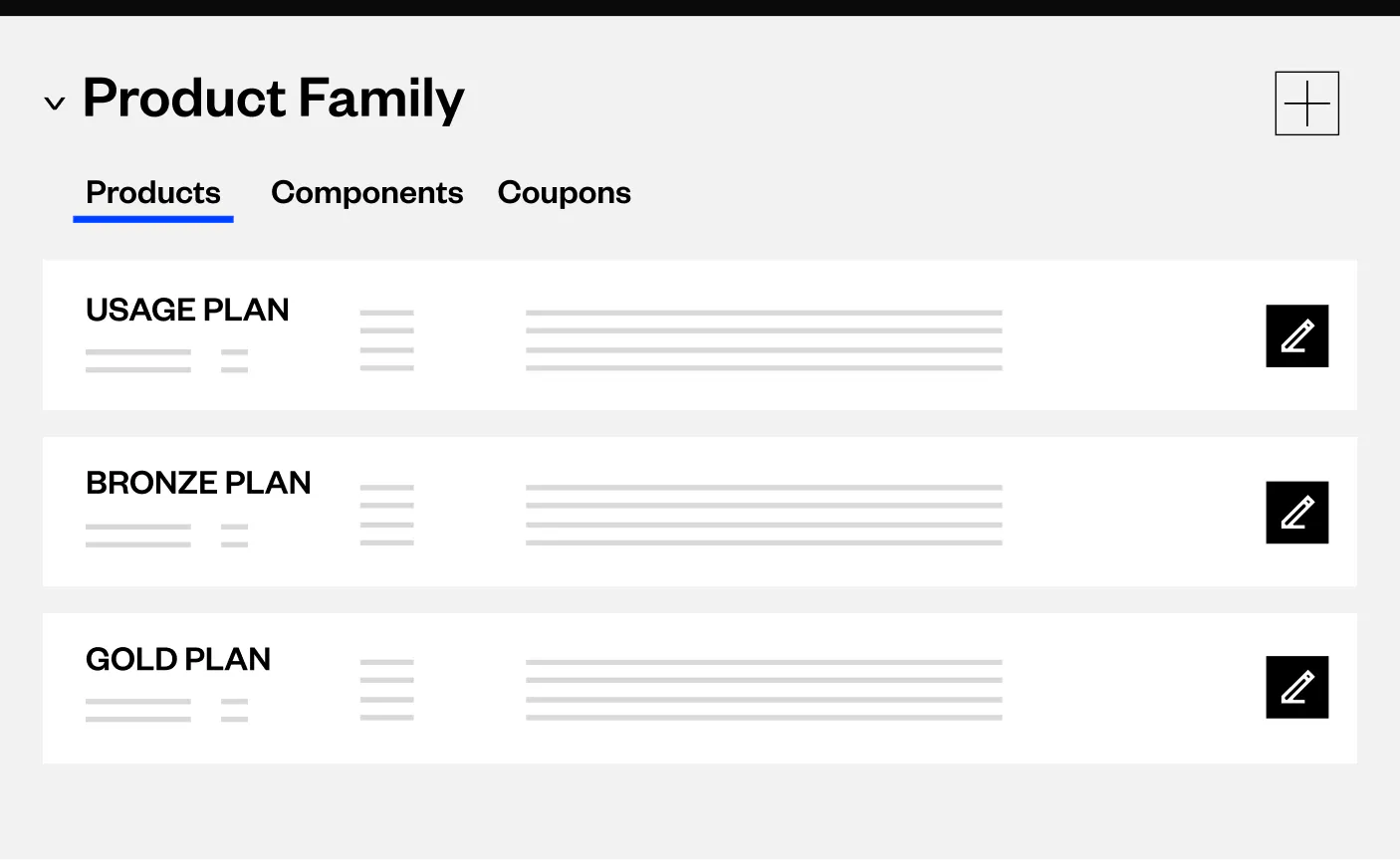Click the Product Family heading

coord(273,99)
